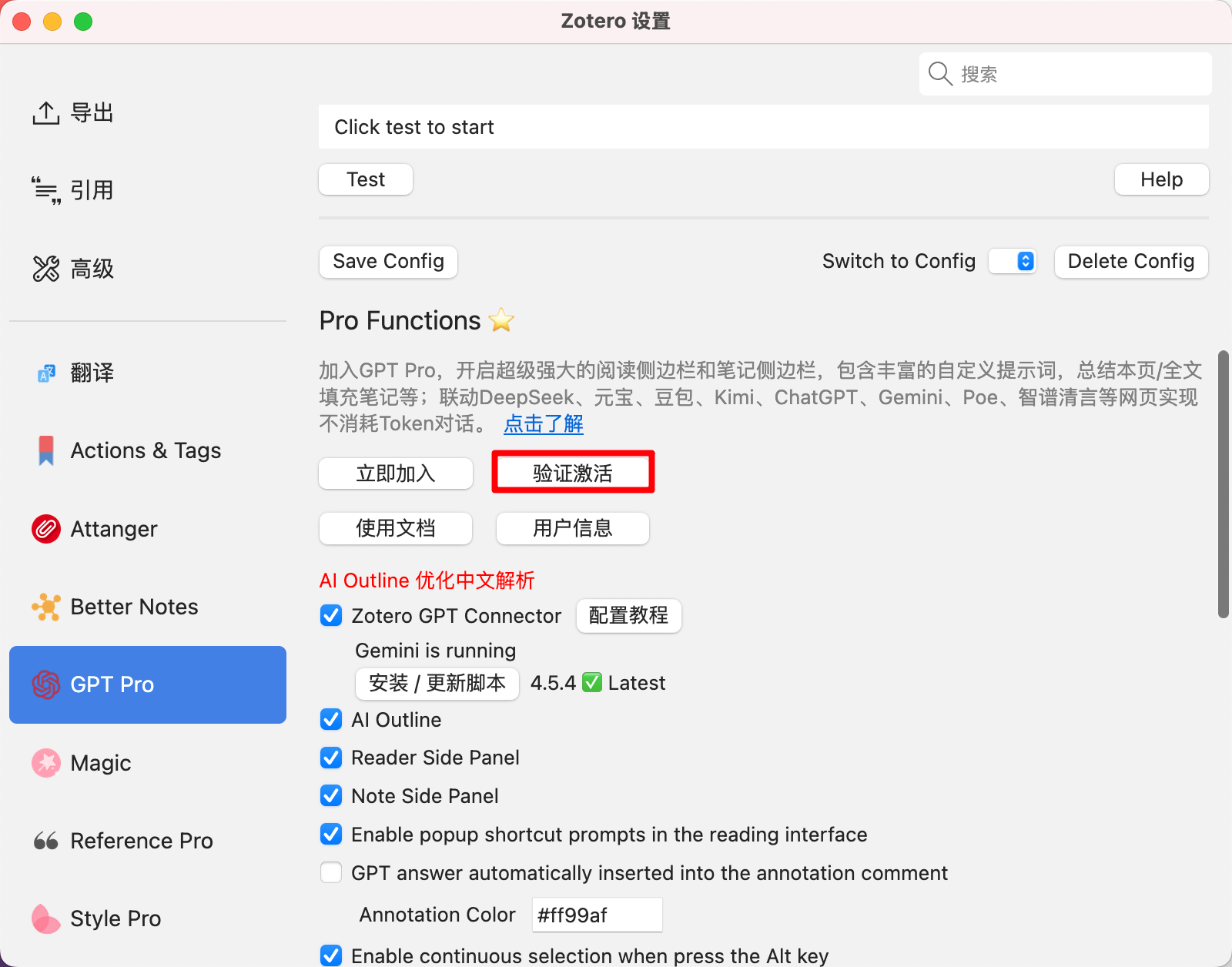This screenshot has width=1232, height=967.
Task: Enable GPT answer auto-insert into annotation
Action: pos(331,873)
